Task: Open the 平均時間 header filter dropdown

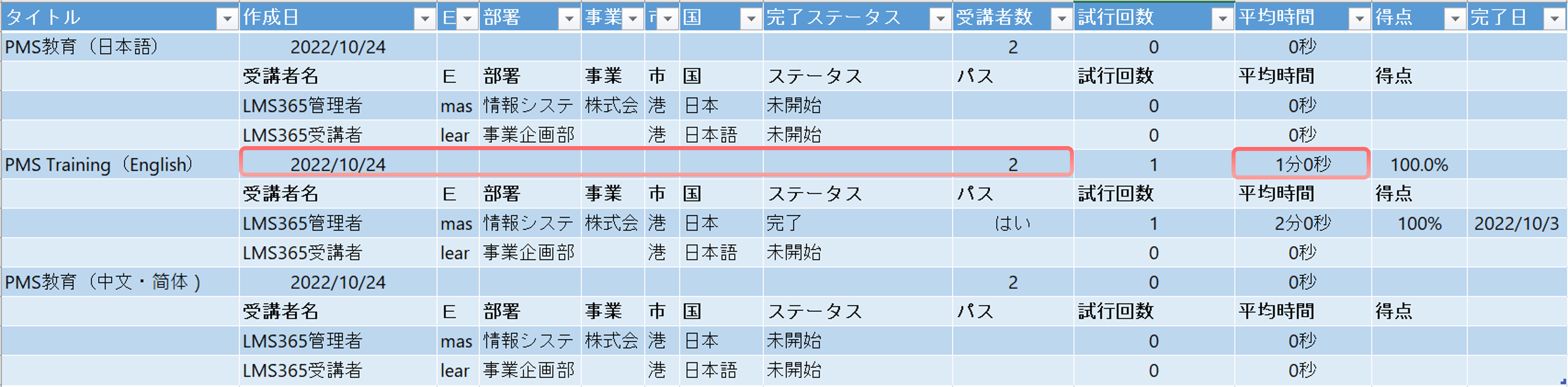Action: coord(1359,18)
